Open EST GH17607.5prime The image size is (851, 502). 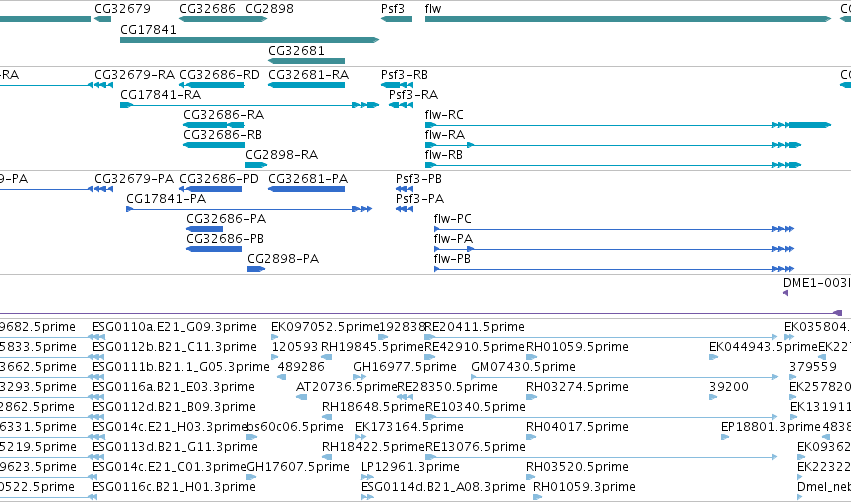(x=298, y=467)
